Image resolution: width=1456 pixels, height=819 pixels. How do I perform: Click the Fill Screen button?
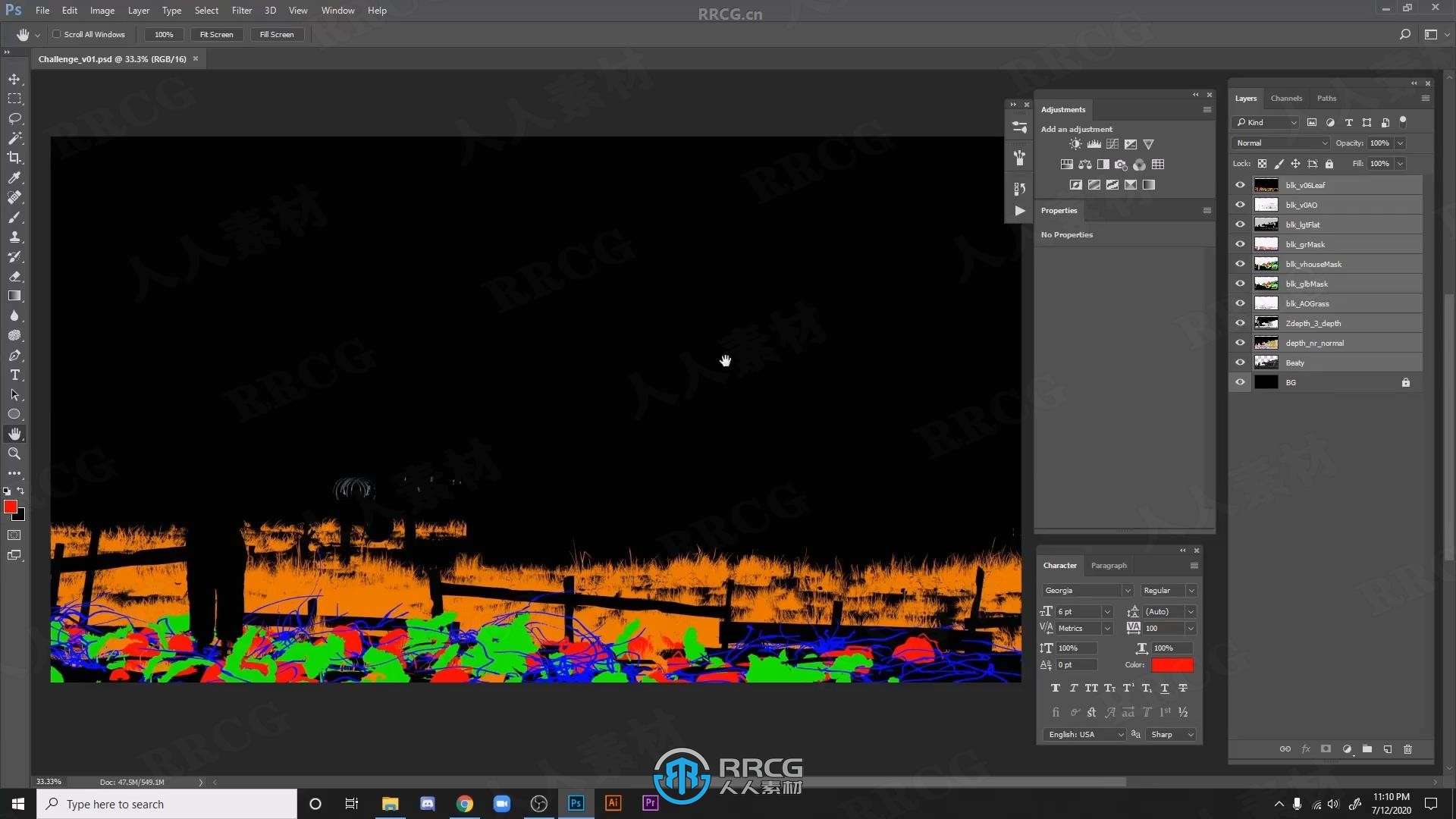(277, 34)
